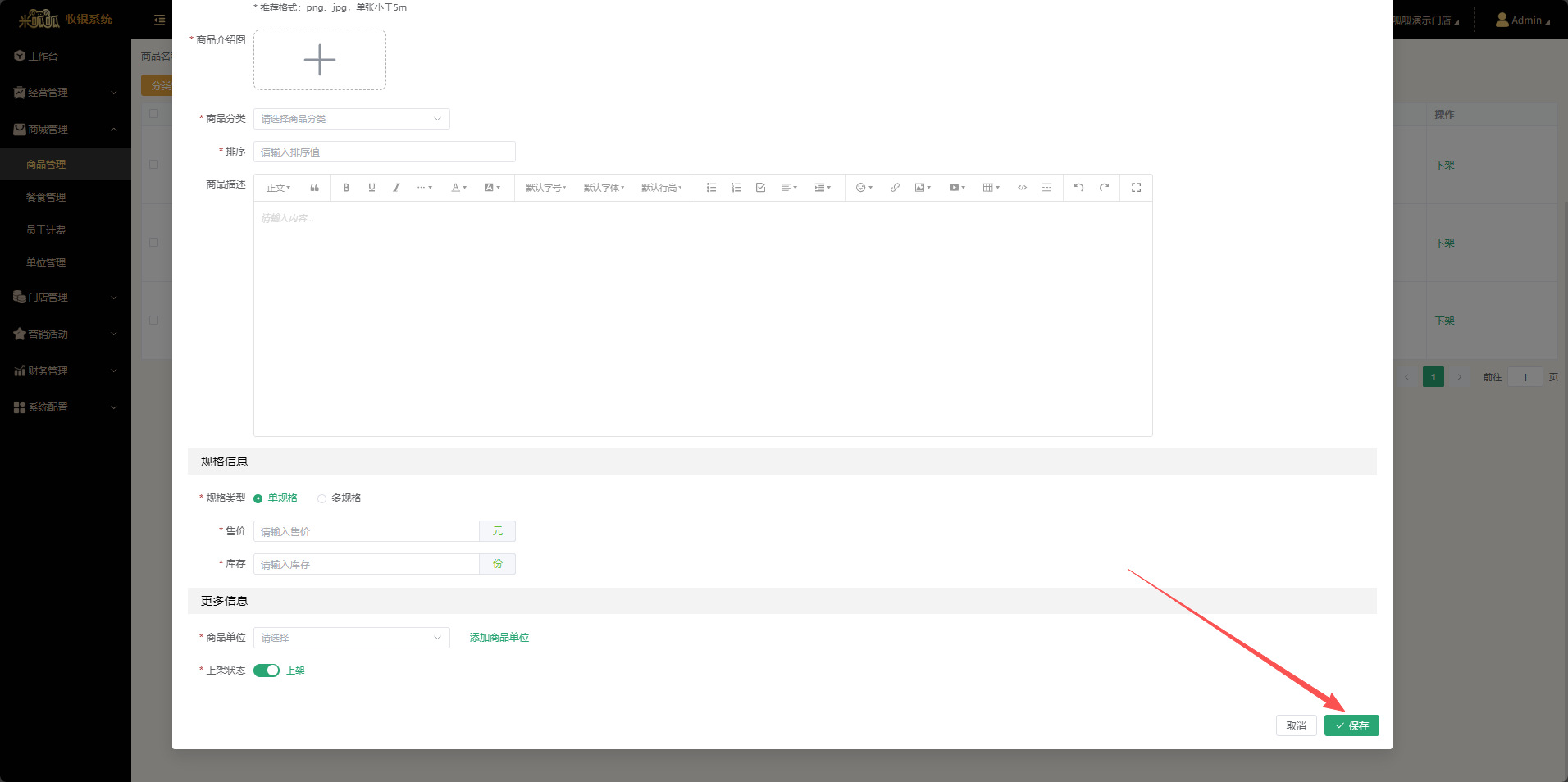Insert a table into the product description
1568x782 pixels.
[989, 187]
